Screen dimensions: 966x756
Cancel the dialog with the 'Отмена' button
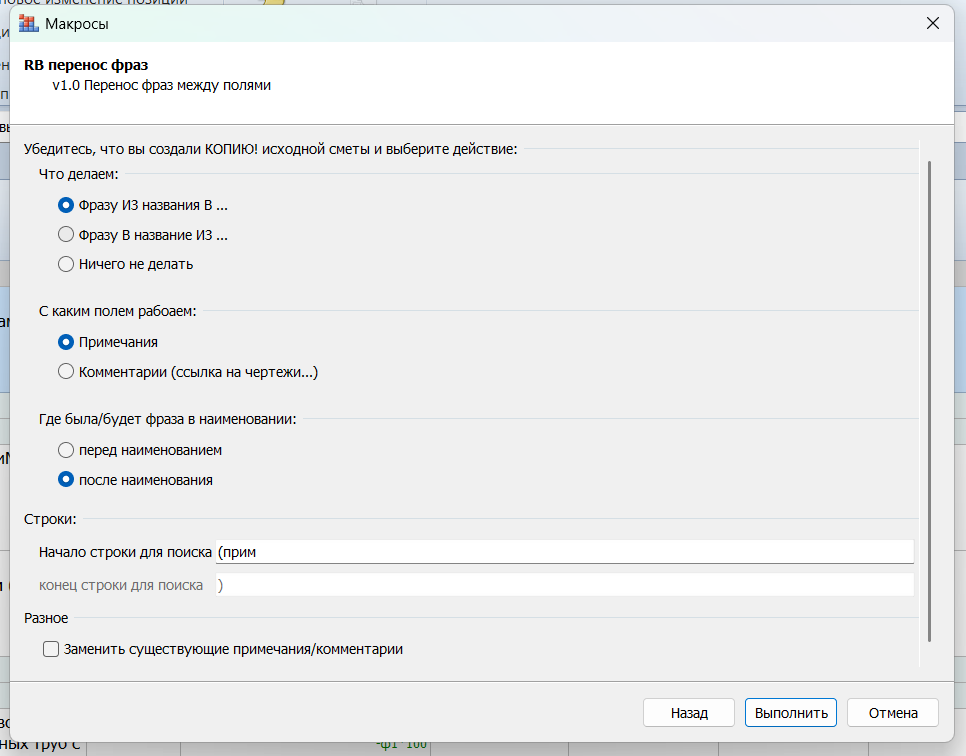pyautogui.click(x=892, y=713)
